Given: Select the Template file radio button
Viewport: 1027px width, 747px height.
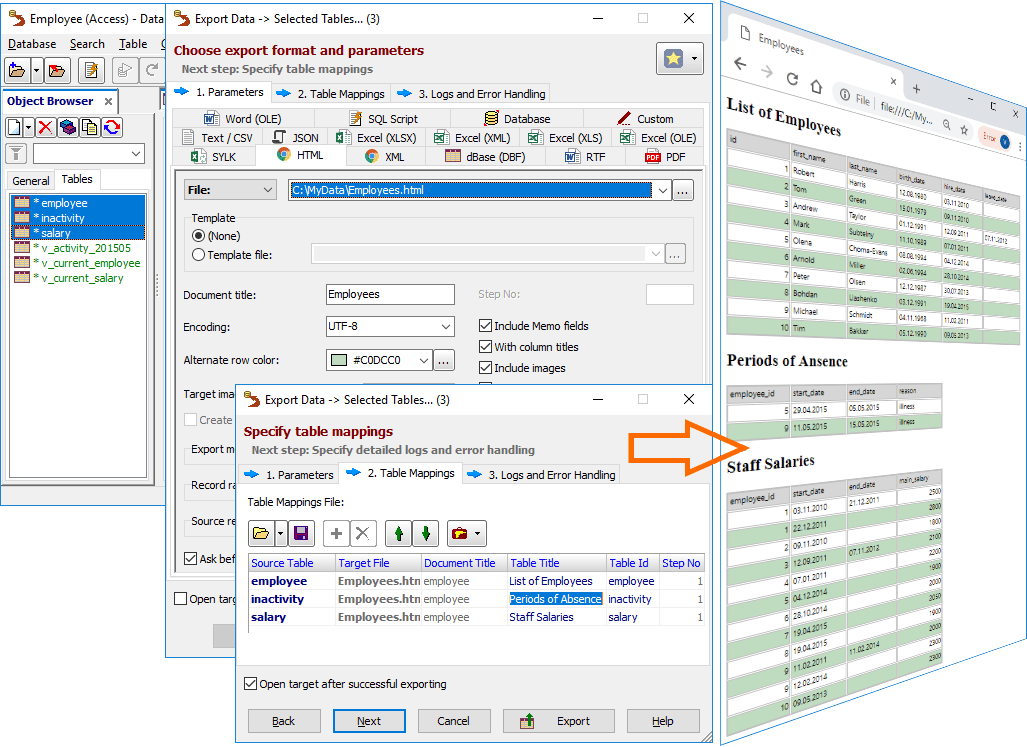Looking at the screenshot, I should tap(198, 255).
